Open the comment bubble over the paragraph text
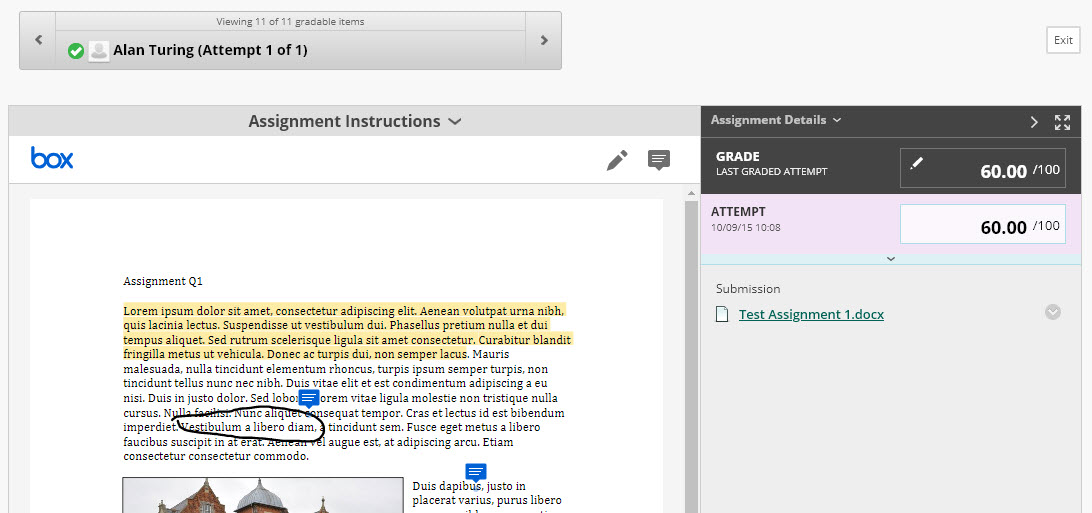 309,399
